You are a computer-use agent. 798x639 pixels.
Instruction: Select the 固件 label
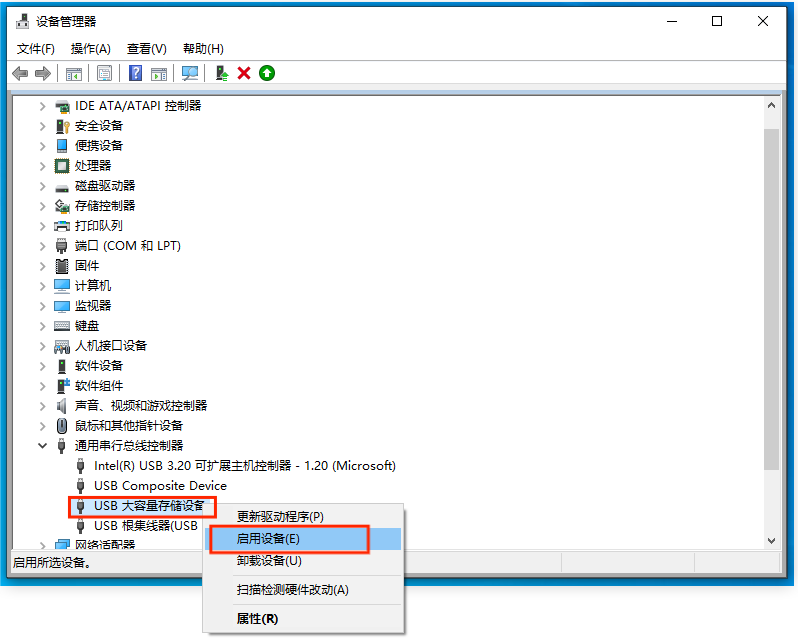[x=87, y=266]
